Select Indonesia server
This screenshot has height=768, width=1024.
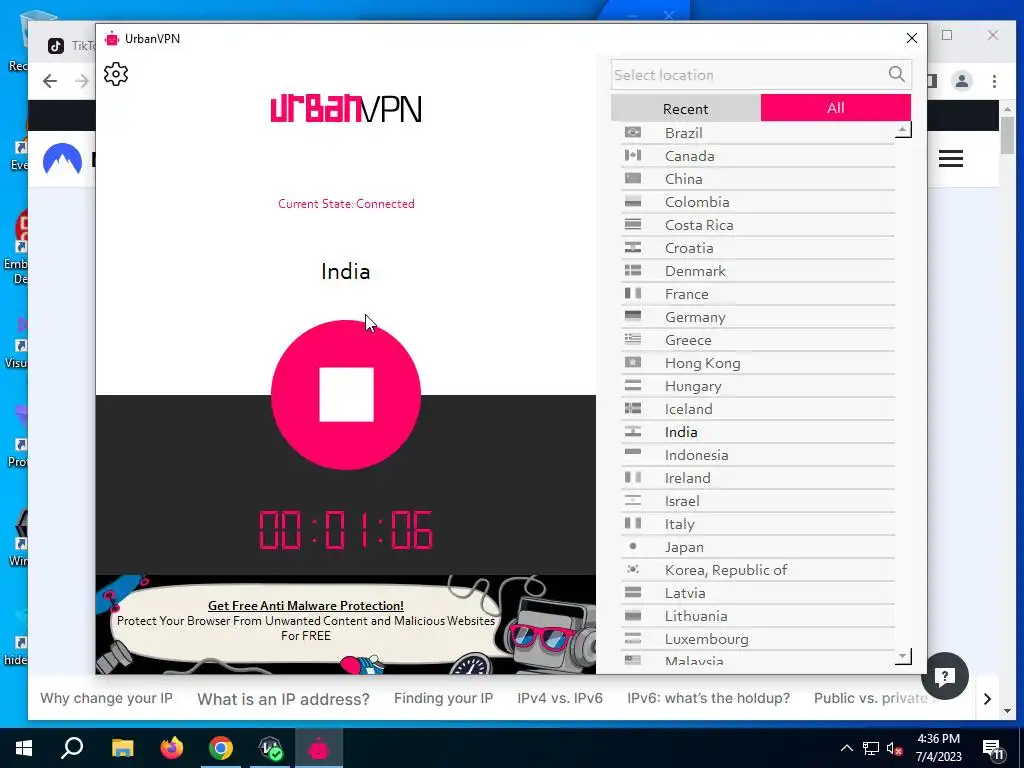(x=758, y=455)
